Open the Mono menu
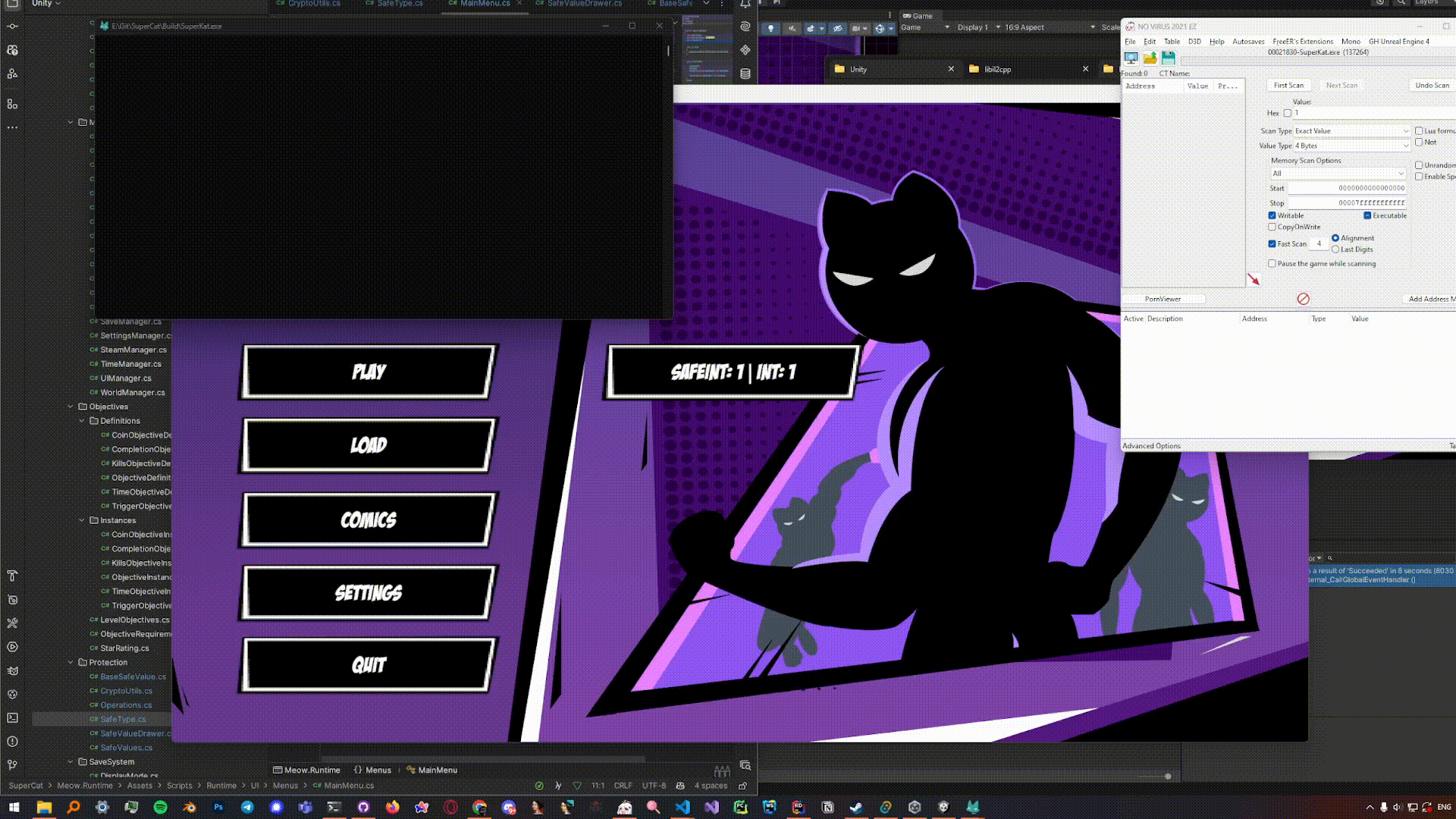Screen dimensions: 1456x819 click(x=1350, y=42)
